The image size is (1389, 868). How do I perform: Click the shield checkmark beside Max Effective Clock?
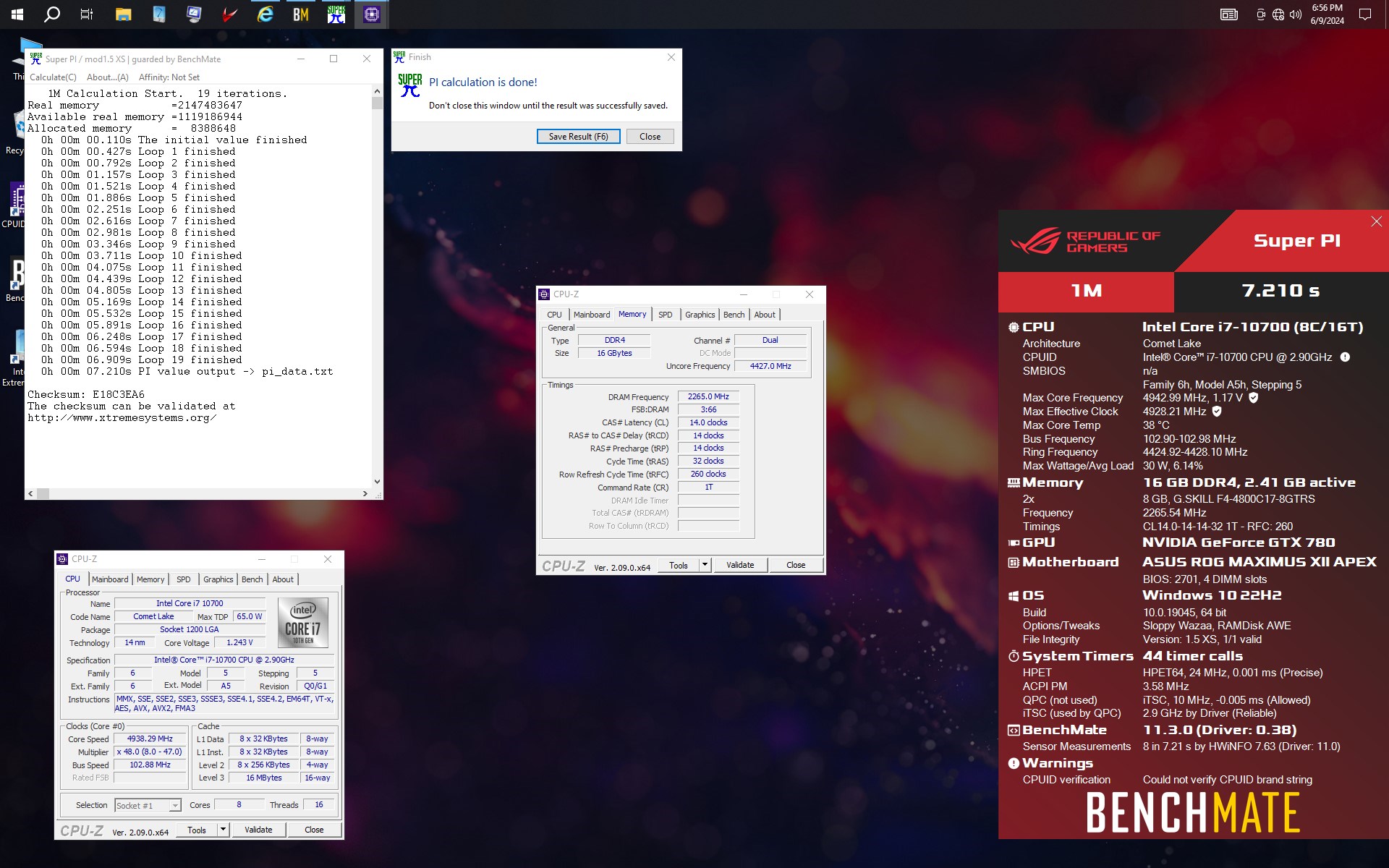tap(1217, 411)
